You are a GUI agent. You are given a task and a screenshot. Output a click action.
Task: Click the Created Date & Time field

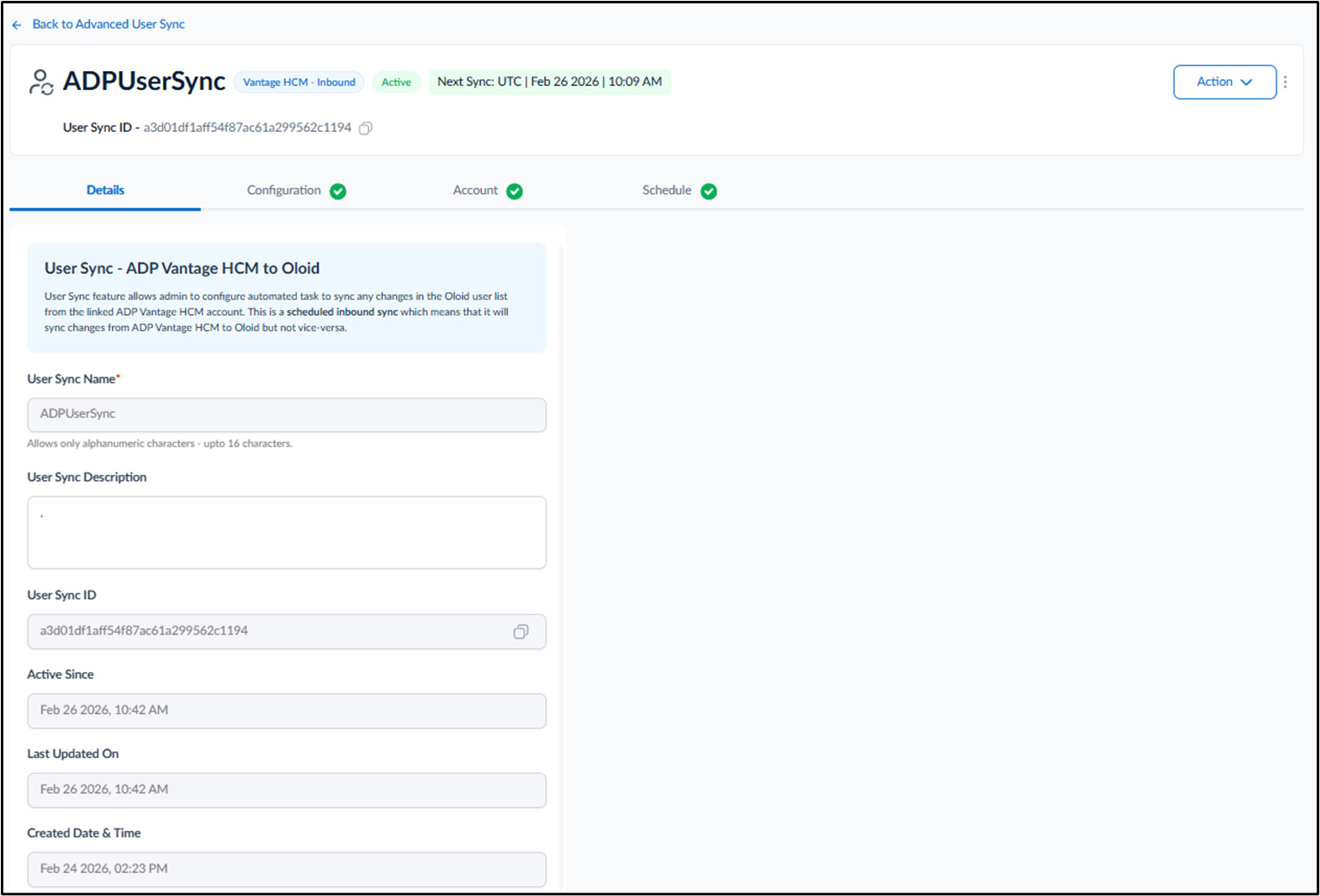[287, 869]
